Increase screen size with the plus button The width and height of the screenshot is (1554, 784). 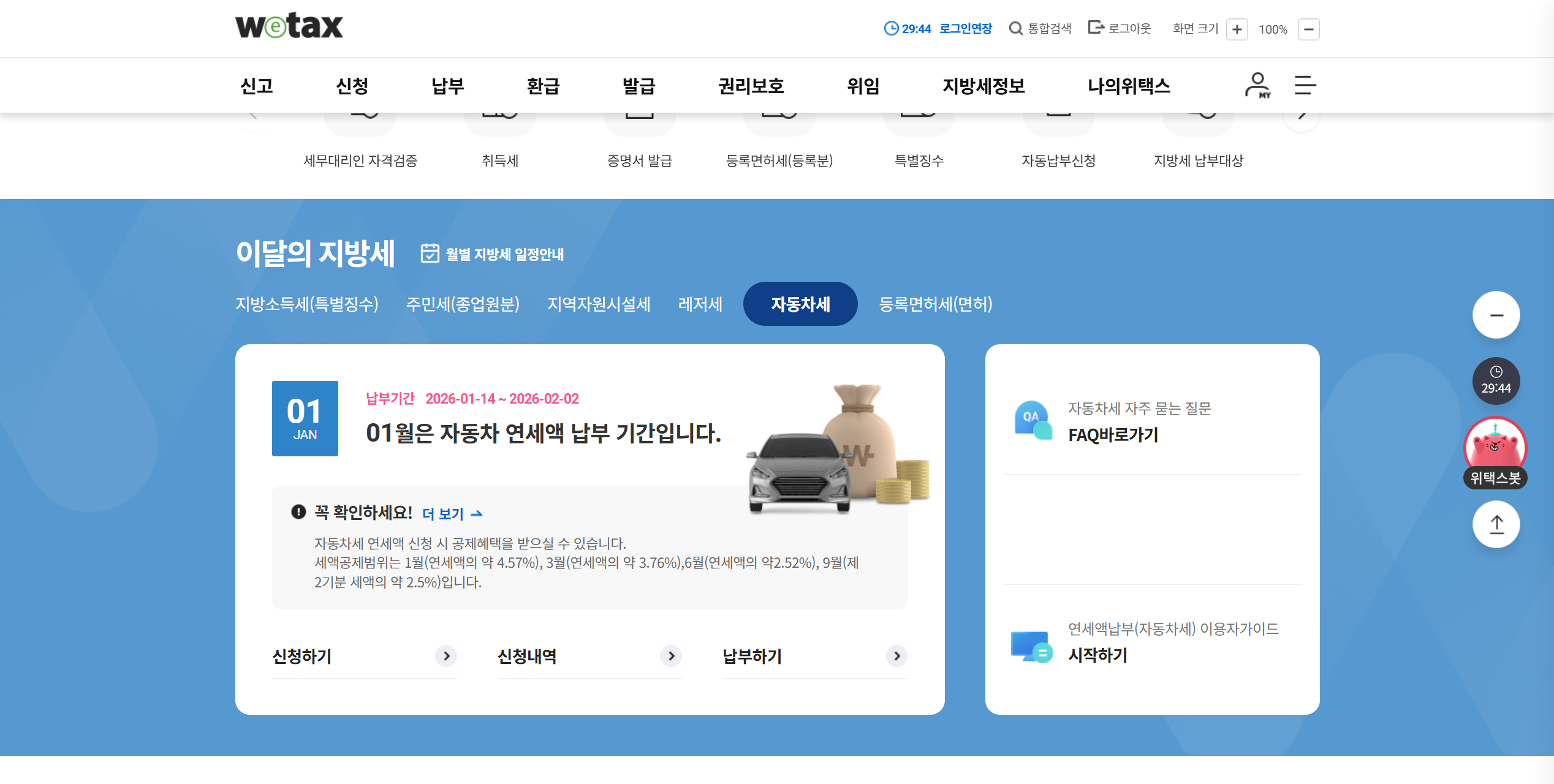pos(1237,29)
